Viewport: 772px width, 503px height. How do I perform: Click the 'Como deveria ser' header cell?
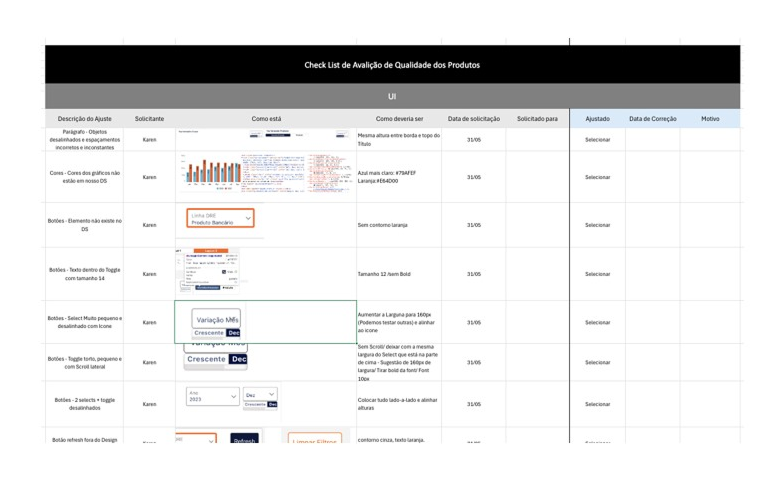pos(399,119)
